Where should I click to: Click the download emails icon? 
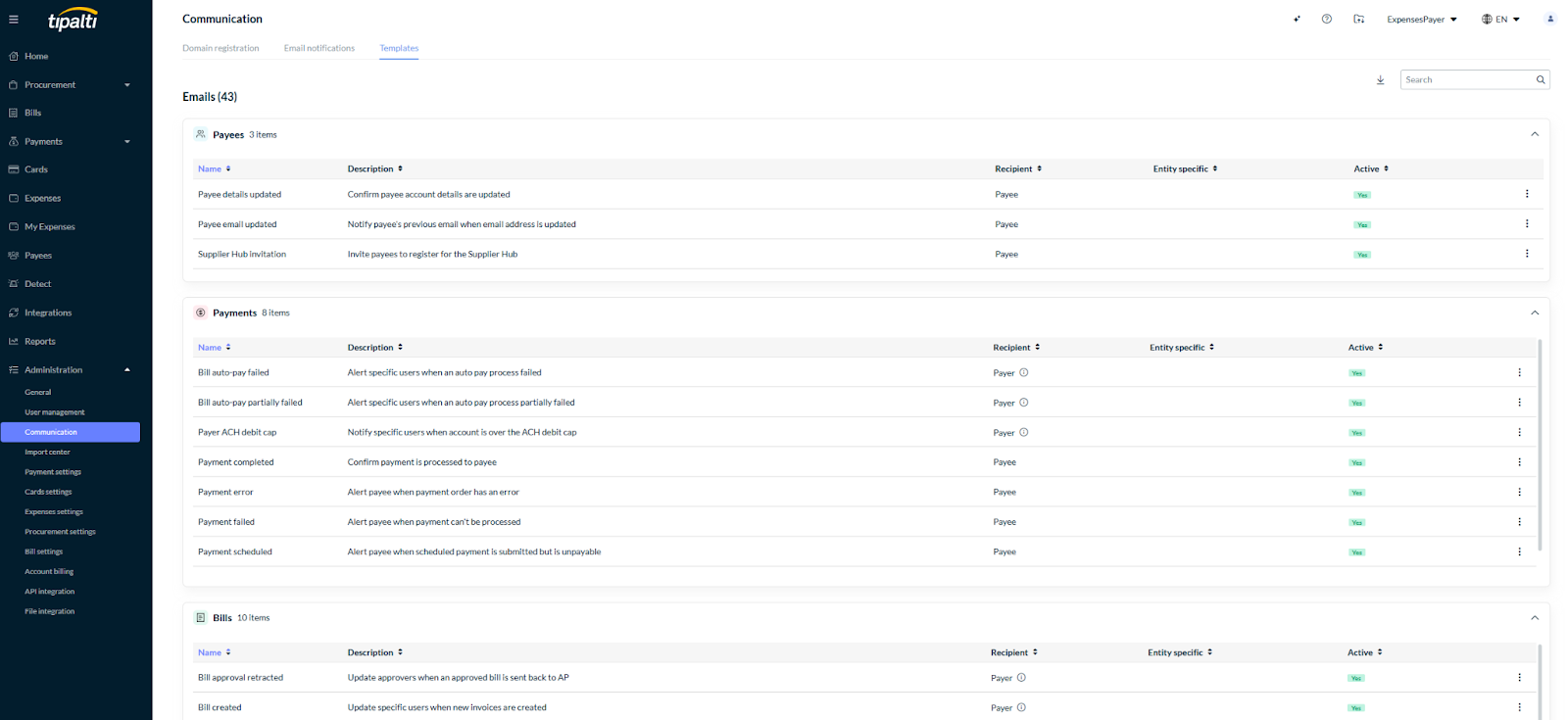pyautogui.click(x=1380, y=80)
